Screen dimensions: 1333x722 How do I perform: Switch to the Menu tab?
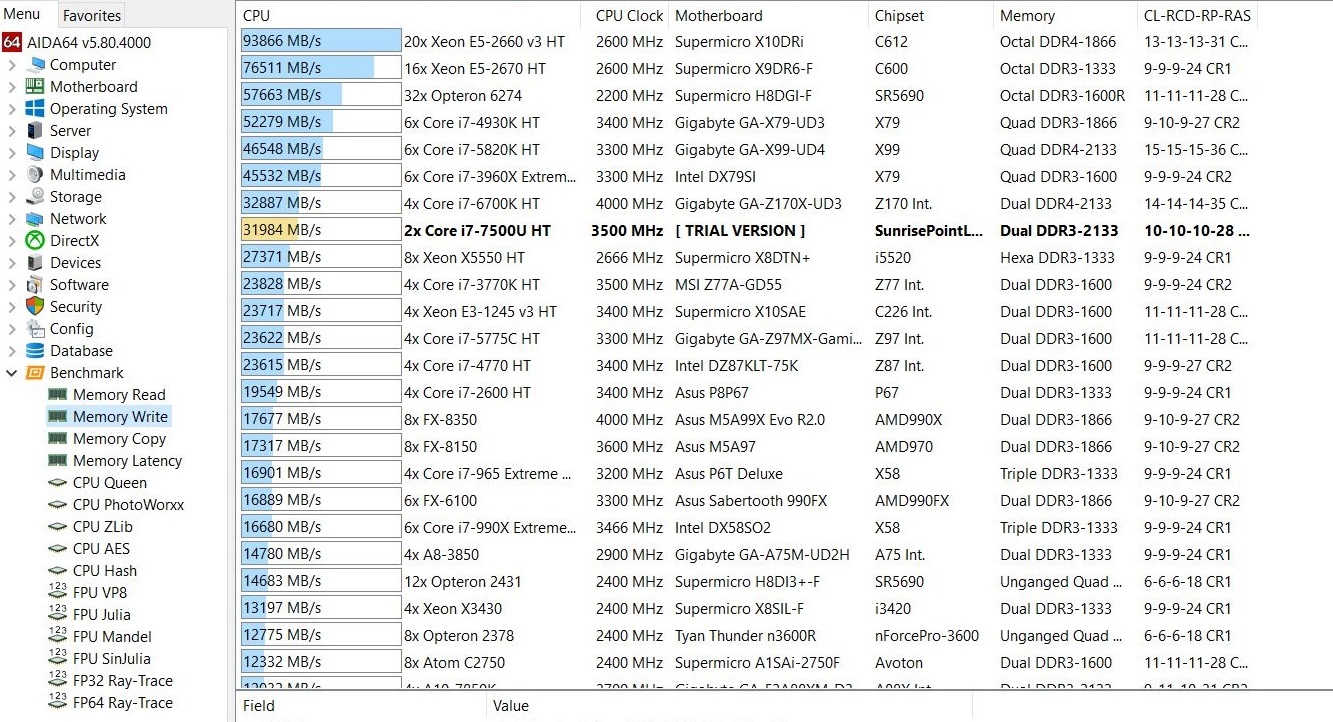pyautogui.click(x=22, y=14)
